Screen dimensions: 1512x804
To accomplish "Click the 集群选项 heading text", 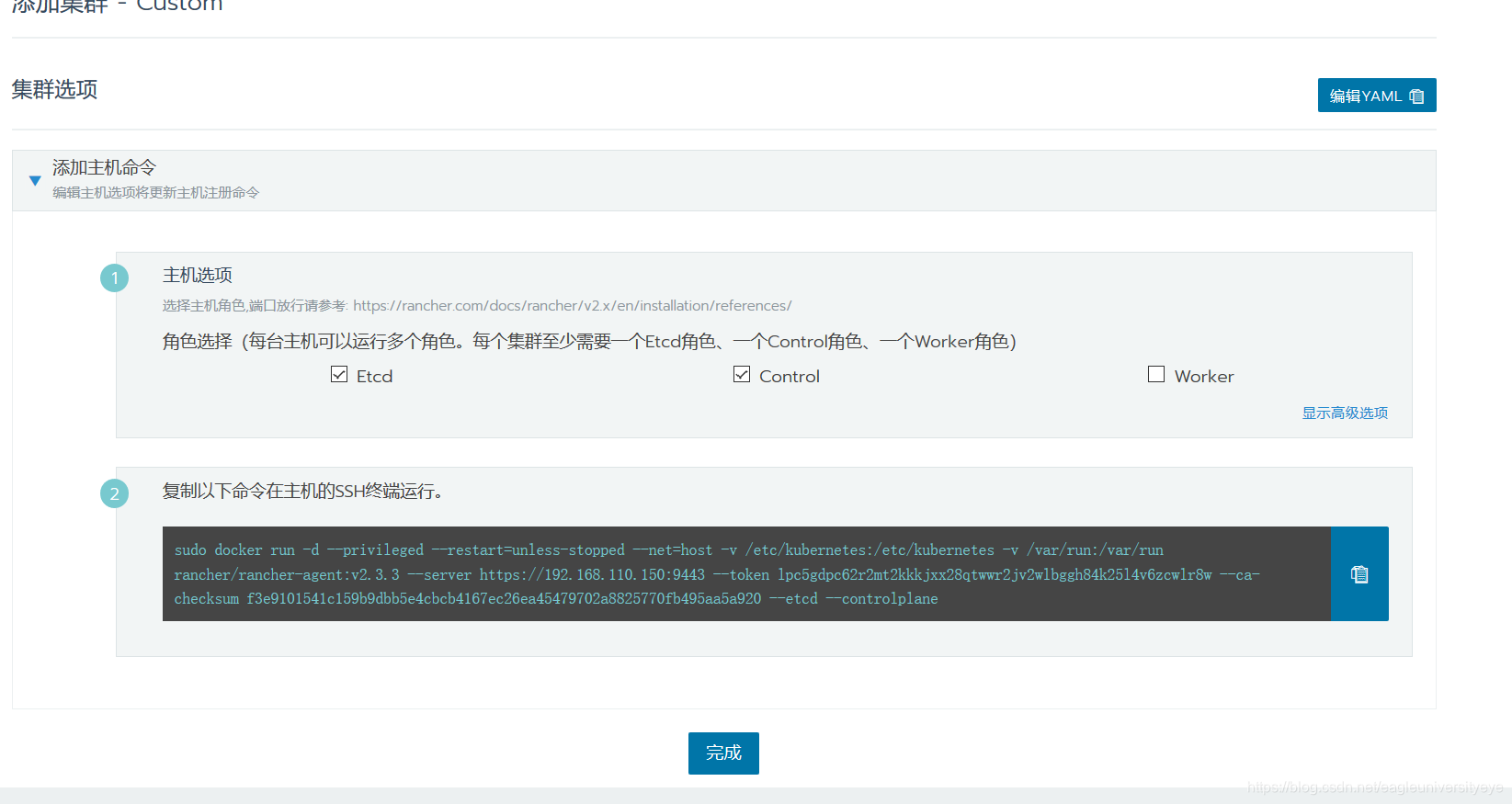I will coord(54,89).
